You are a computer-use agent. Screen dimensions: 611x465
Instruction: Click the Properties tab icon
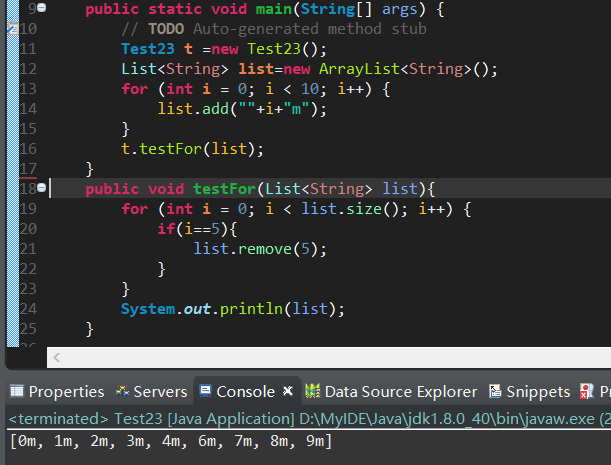tap(17, 391)
